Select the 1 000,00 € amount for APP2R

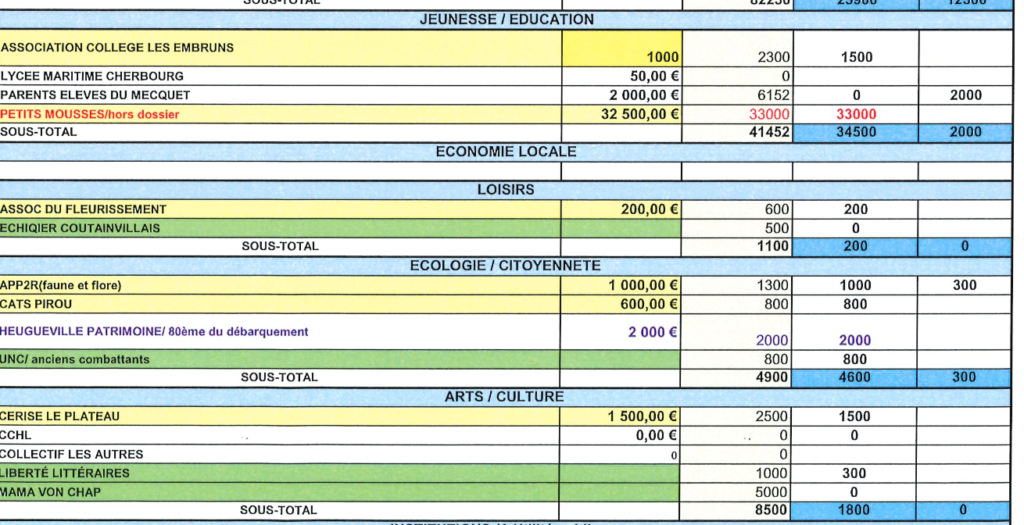[643, 285]
